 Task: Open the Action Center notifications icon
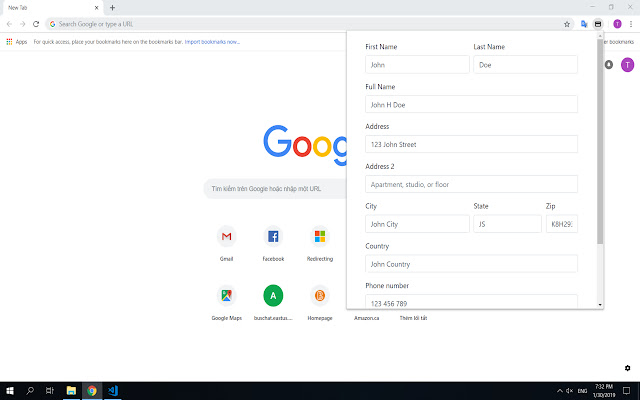tap(627, 391)
